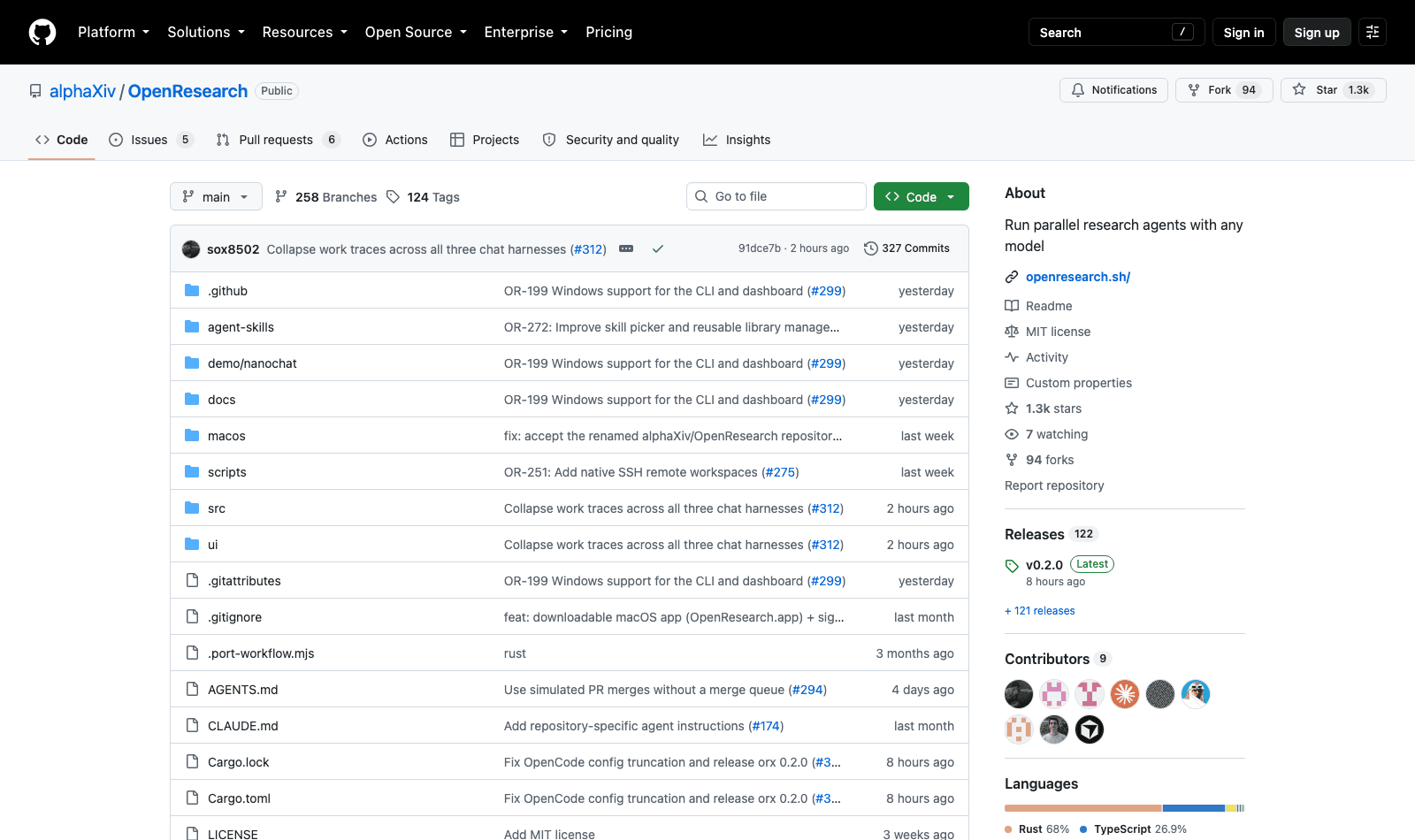Open the Pricing page
1415x840 pixels.
click(608, 32)
